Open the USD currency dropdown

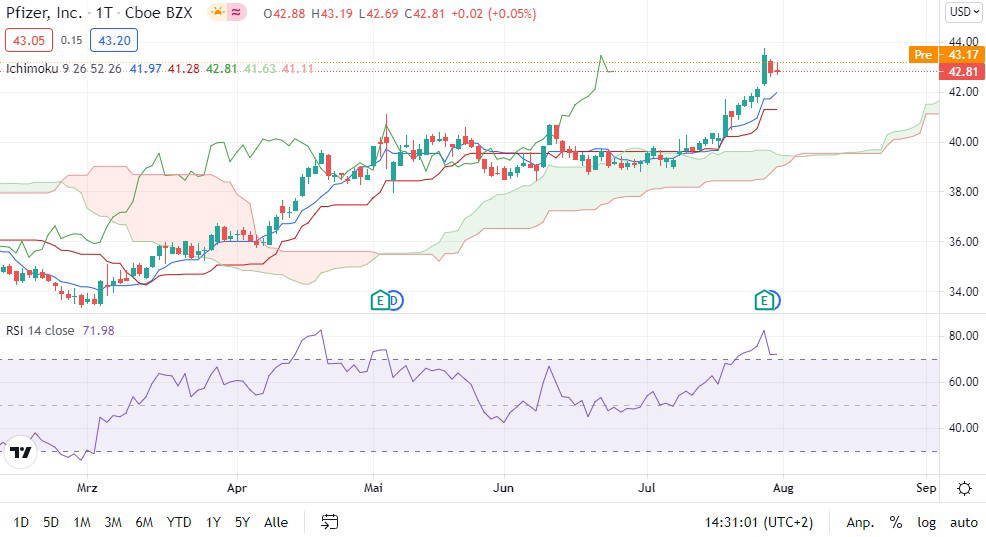coord(964,12)
